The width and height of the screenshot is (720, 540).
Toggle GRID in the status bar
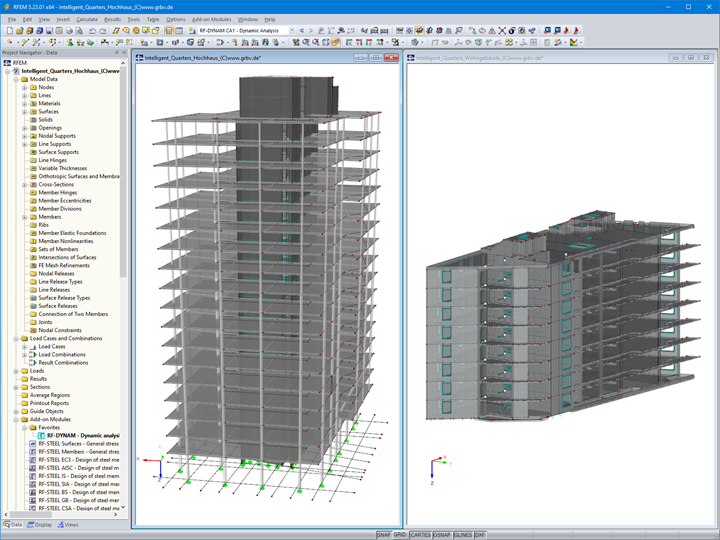[400, 535]
